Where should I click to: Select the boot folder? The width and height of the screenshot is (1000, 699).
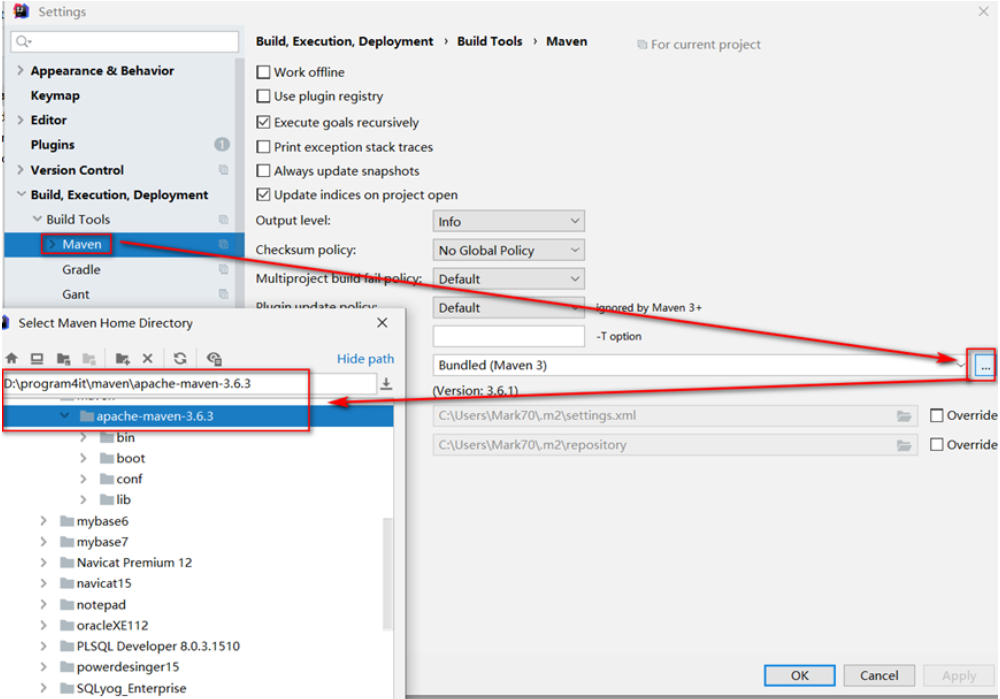[x=131, y=459]
